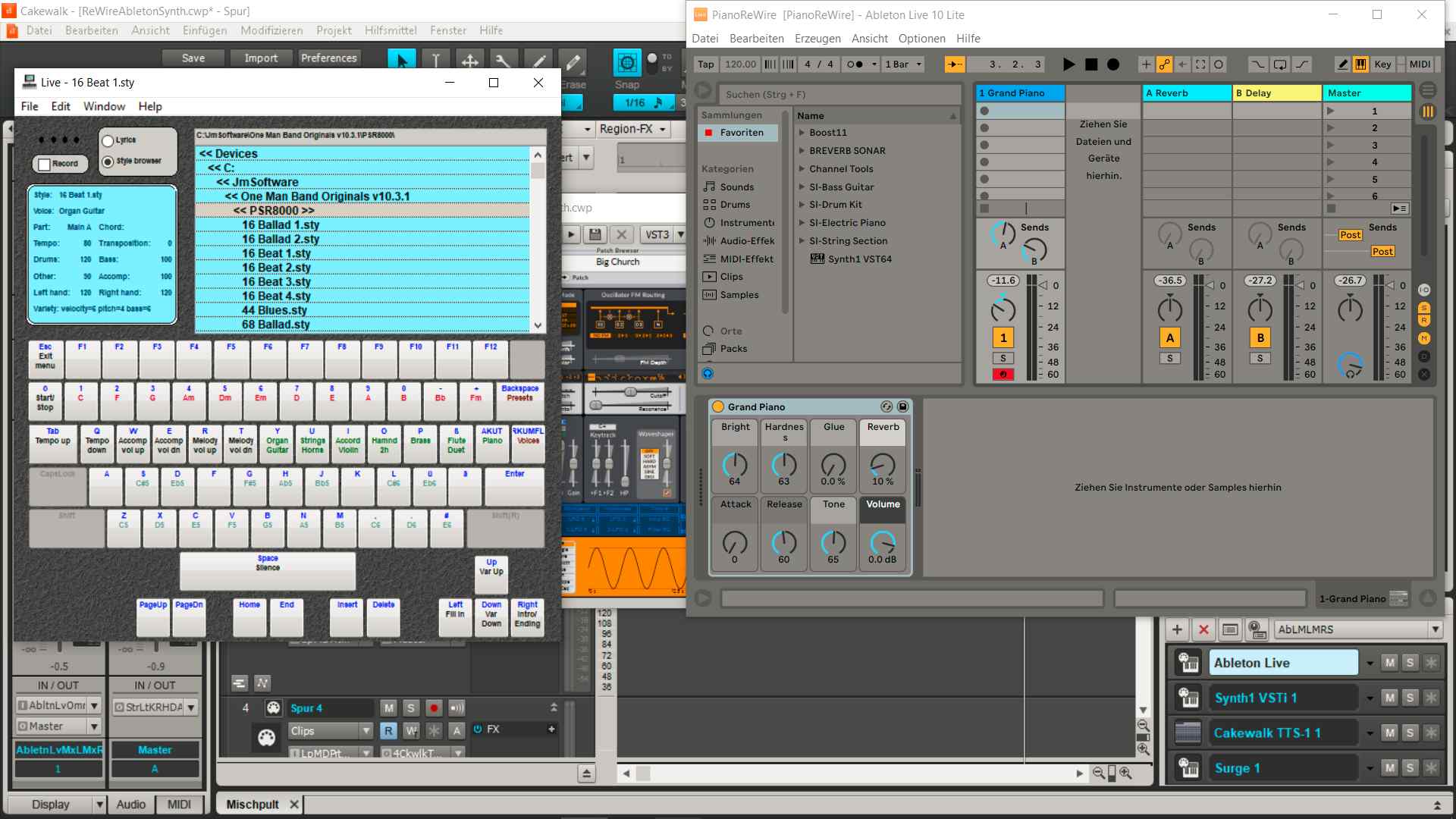This screenshot has height=819, width=1456.
Task: Click the Tap tempo button
Action: pyautogui.click(x=705, y=64)
